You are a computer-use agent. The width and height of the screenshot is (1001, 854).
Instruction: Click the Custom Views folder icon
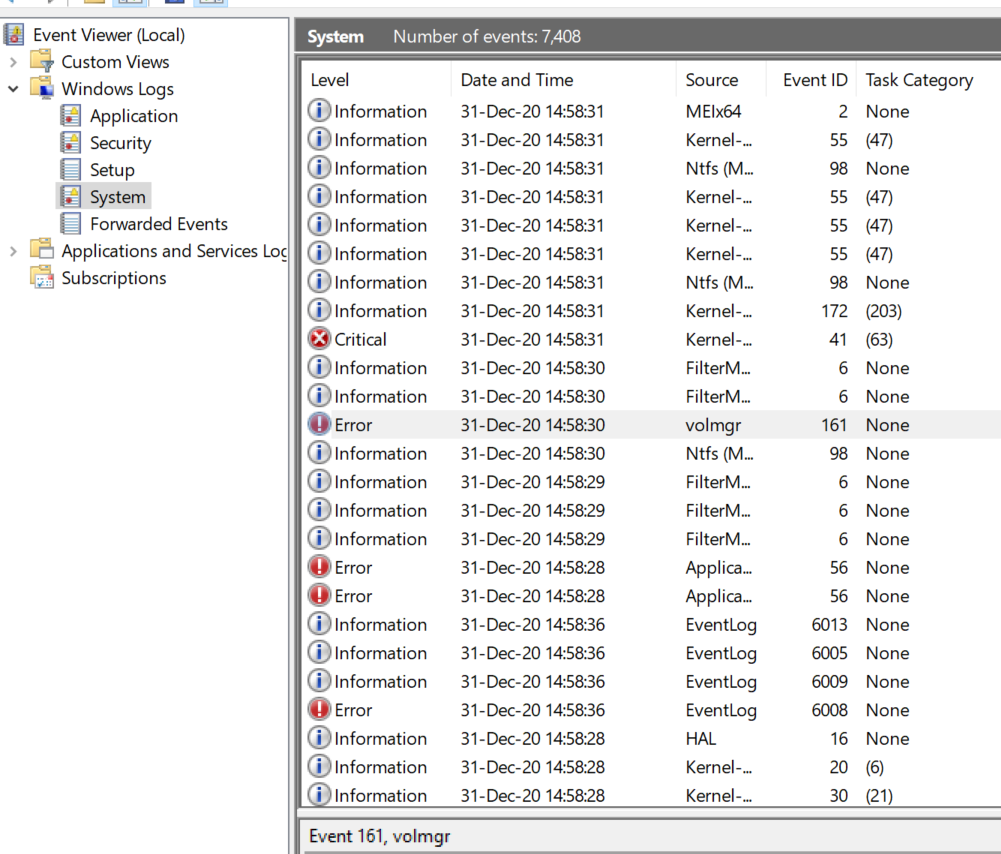[42, 62]
